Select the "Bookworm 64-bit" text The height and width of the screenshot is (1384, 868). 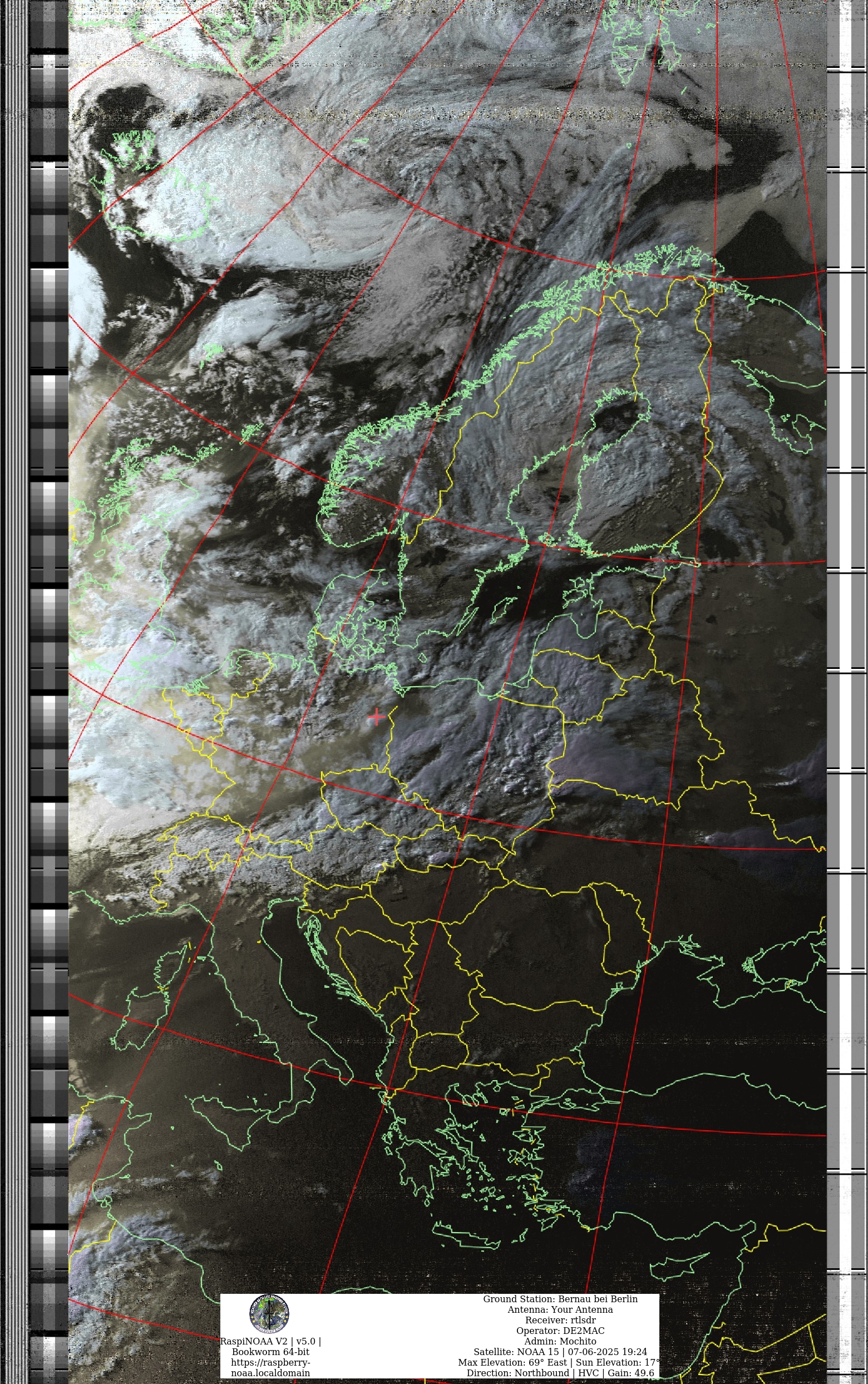(270, 1352)
